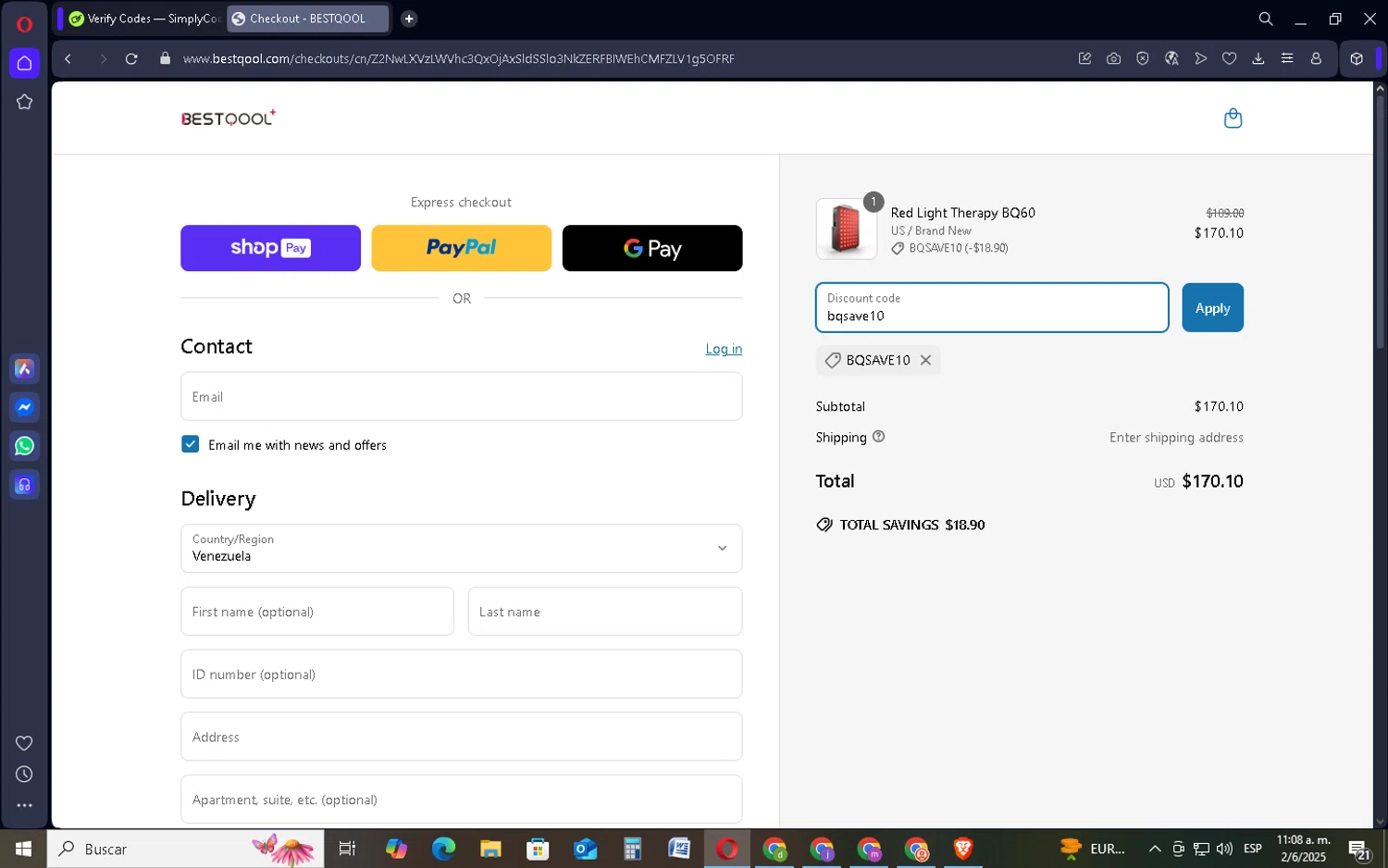1388x868 pixels.
Task: Pay with Google Pay button
Action: click(652, 248)
